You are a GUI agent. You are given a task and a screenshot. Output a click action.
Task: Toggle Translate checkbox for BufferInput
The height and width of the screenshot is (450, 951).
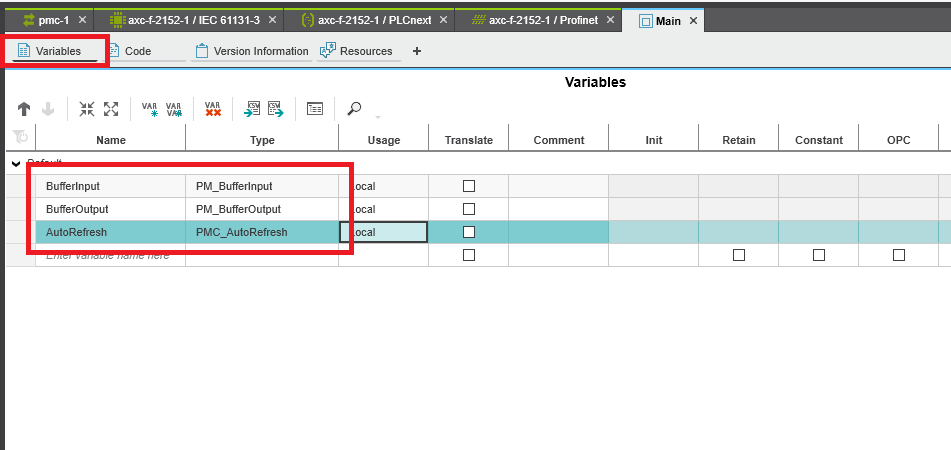pyautogui.click(x=468, y=186)
